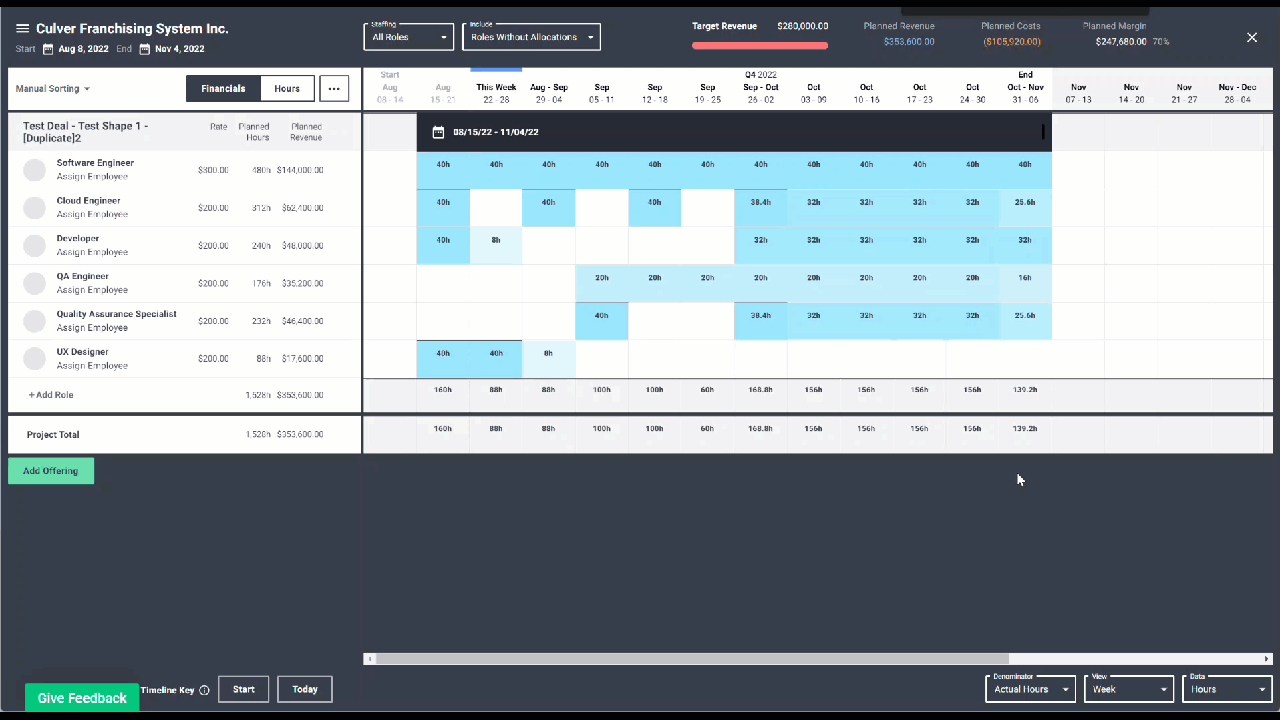Assign Employee for Quality Assurance Specialist
1280x720 pixels.
click(92, 327)
